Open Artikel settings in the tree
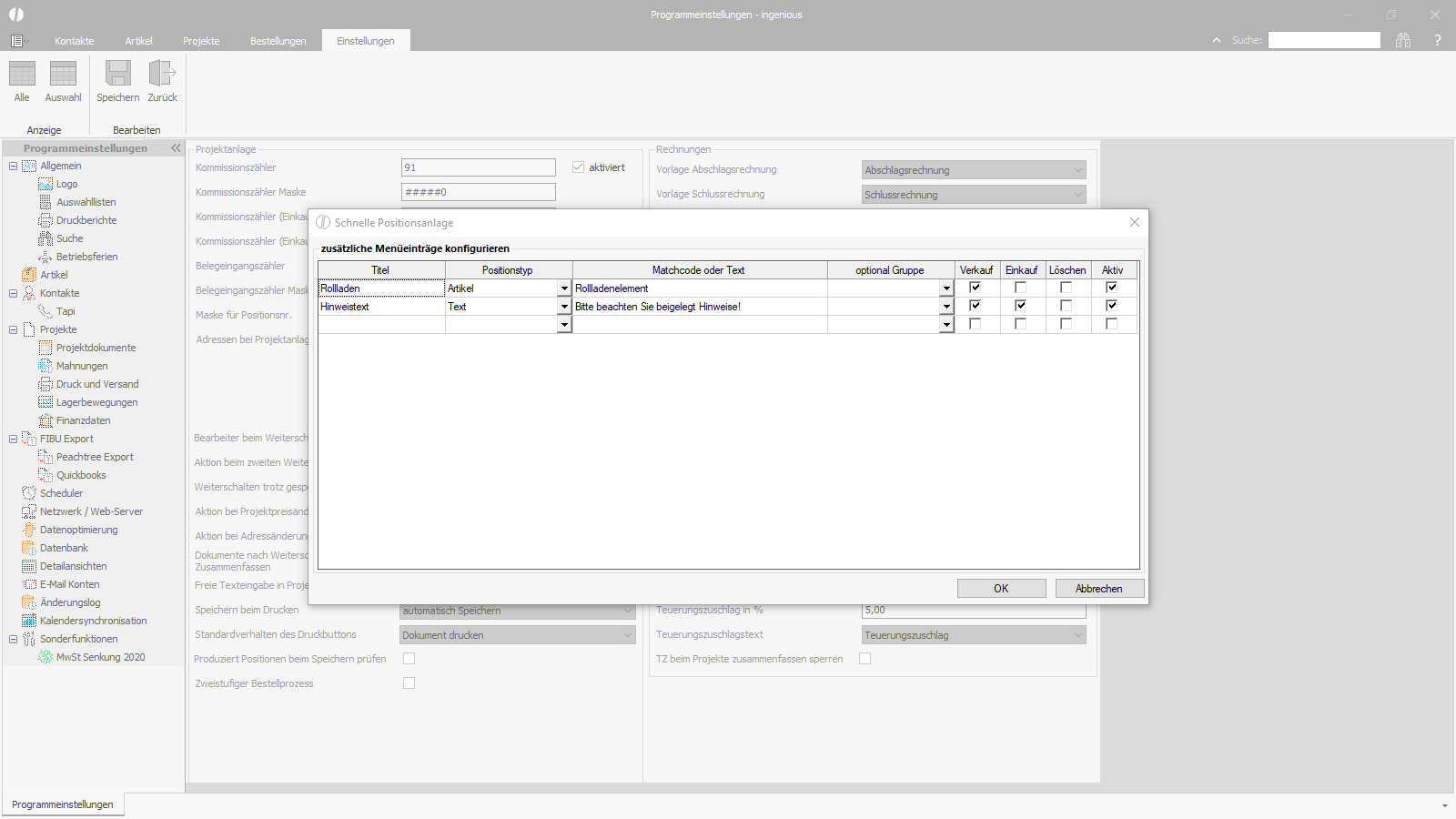This screenshot has height=819, width=1456. [54, 275]
